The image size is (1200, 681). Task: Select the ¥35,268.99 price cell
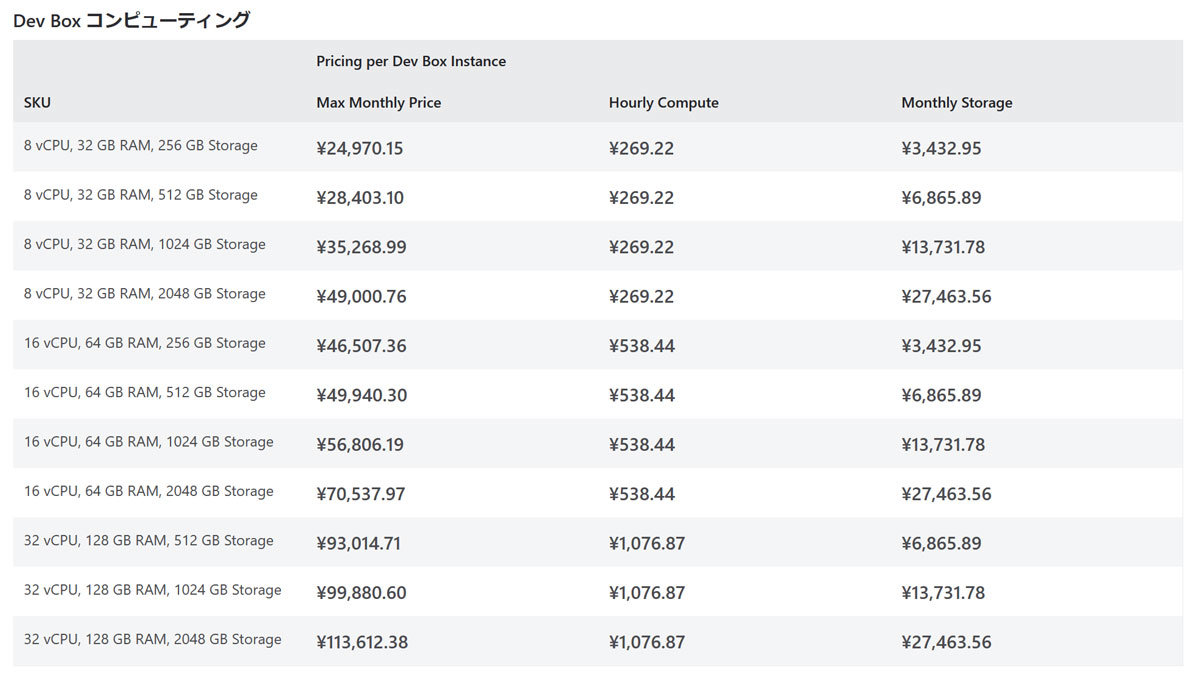tap(361, 247)
